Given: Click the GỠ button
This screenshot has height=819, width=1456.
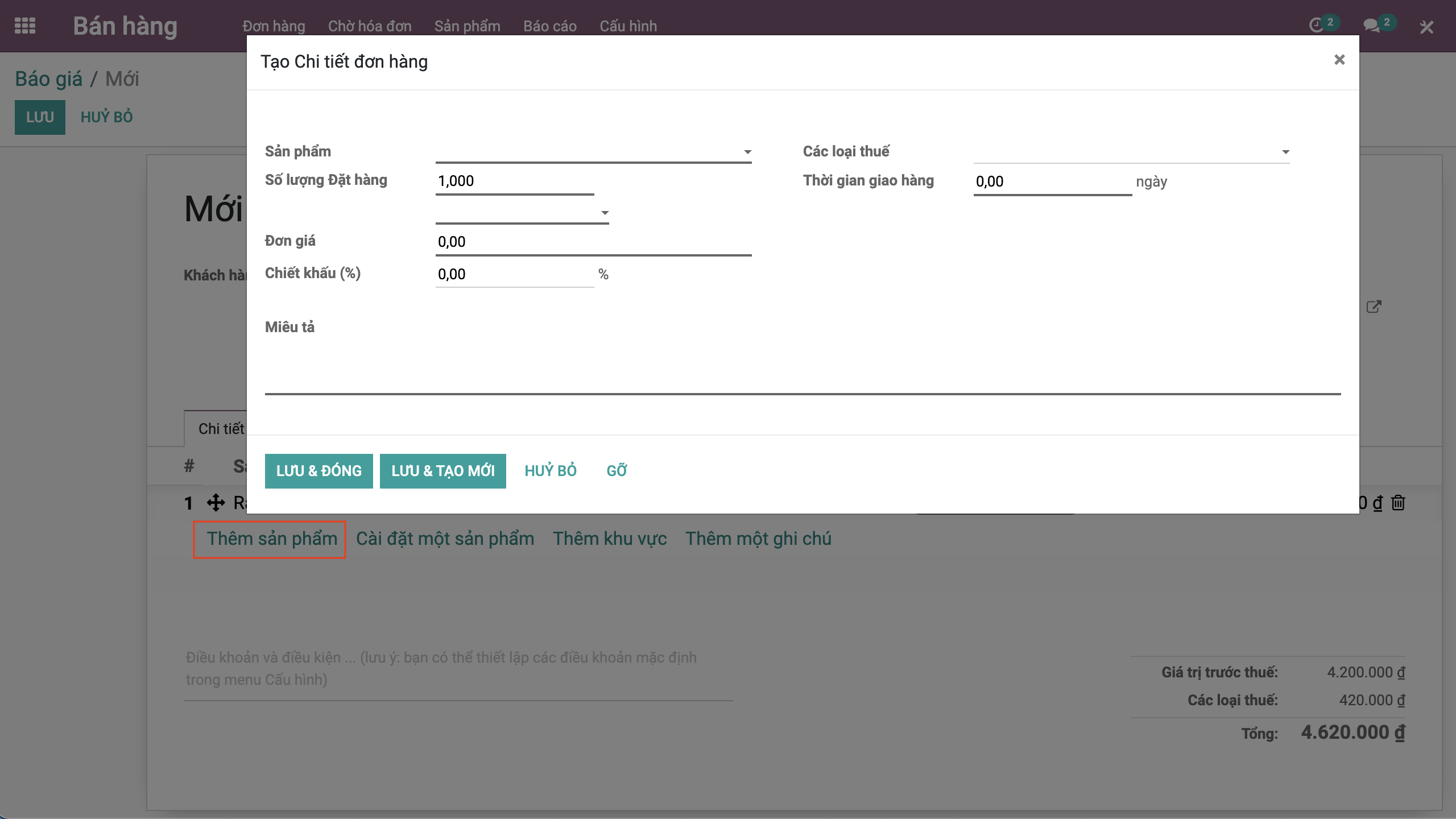Looking at the screenshot, I should pyautogui.click(x=617, y=471).
